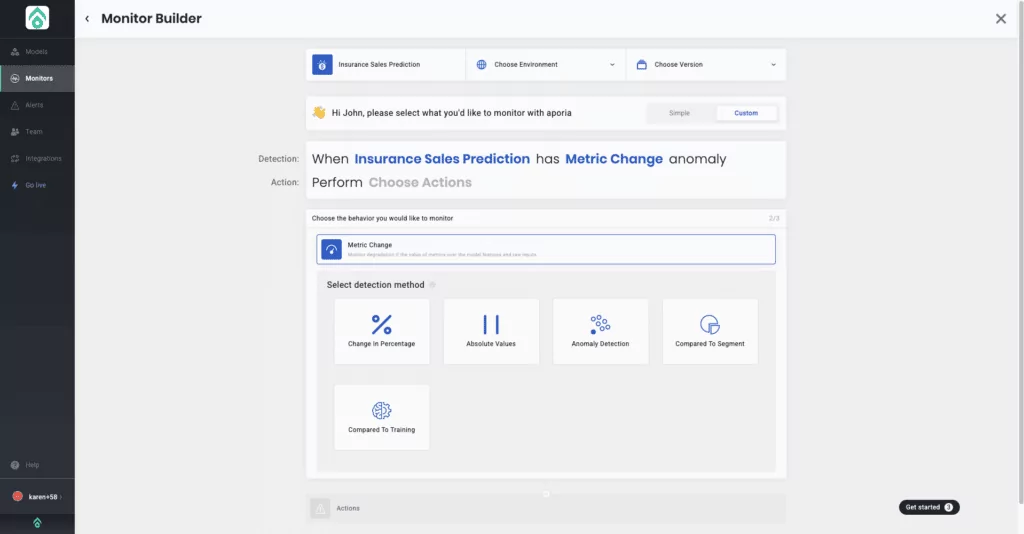Image resolution: width=1024 pixels, height=534 pixels.
Task: Click the percent symbol icon
Action: pyautogui.click(x=381, y=324)
